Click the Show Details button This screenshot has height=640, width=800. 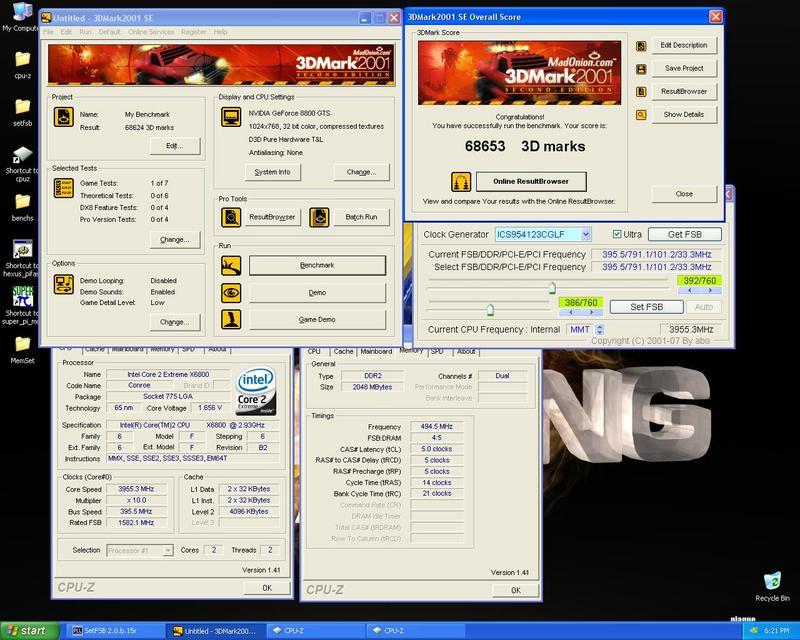(684, 114)
